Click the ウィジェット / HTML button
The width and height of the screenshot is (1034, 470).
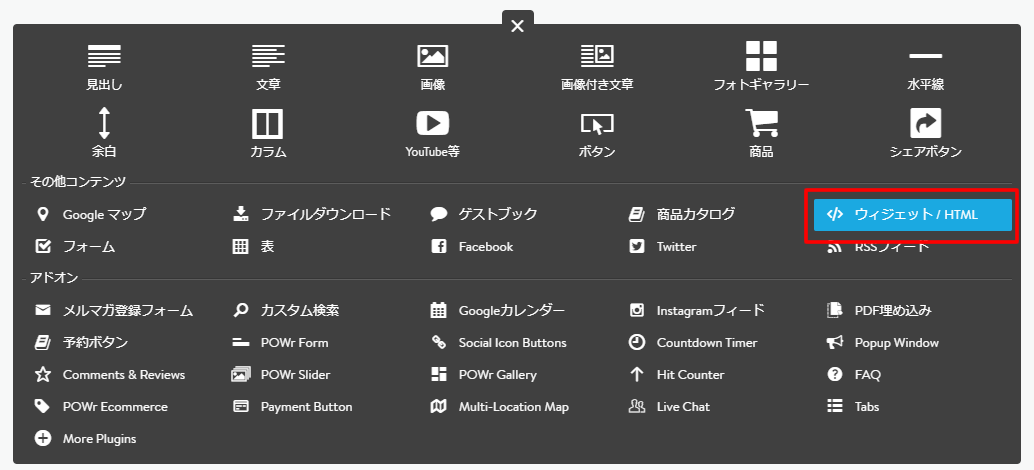(x=913, y=215)
